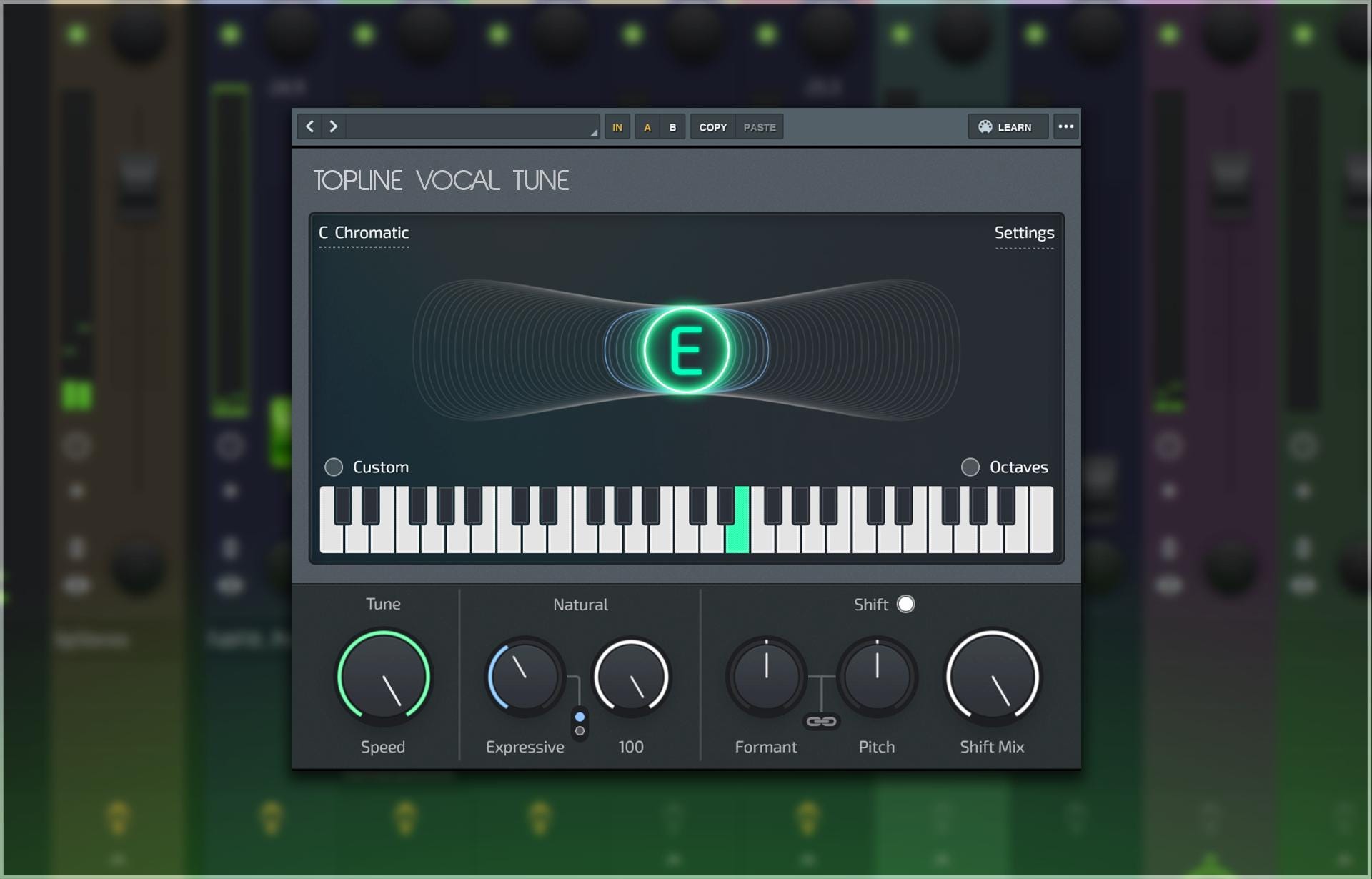Enable the Custom scale toggle
The image size is (1372, 879).
334,467
